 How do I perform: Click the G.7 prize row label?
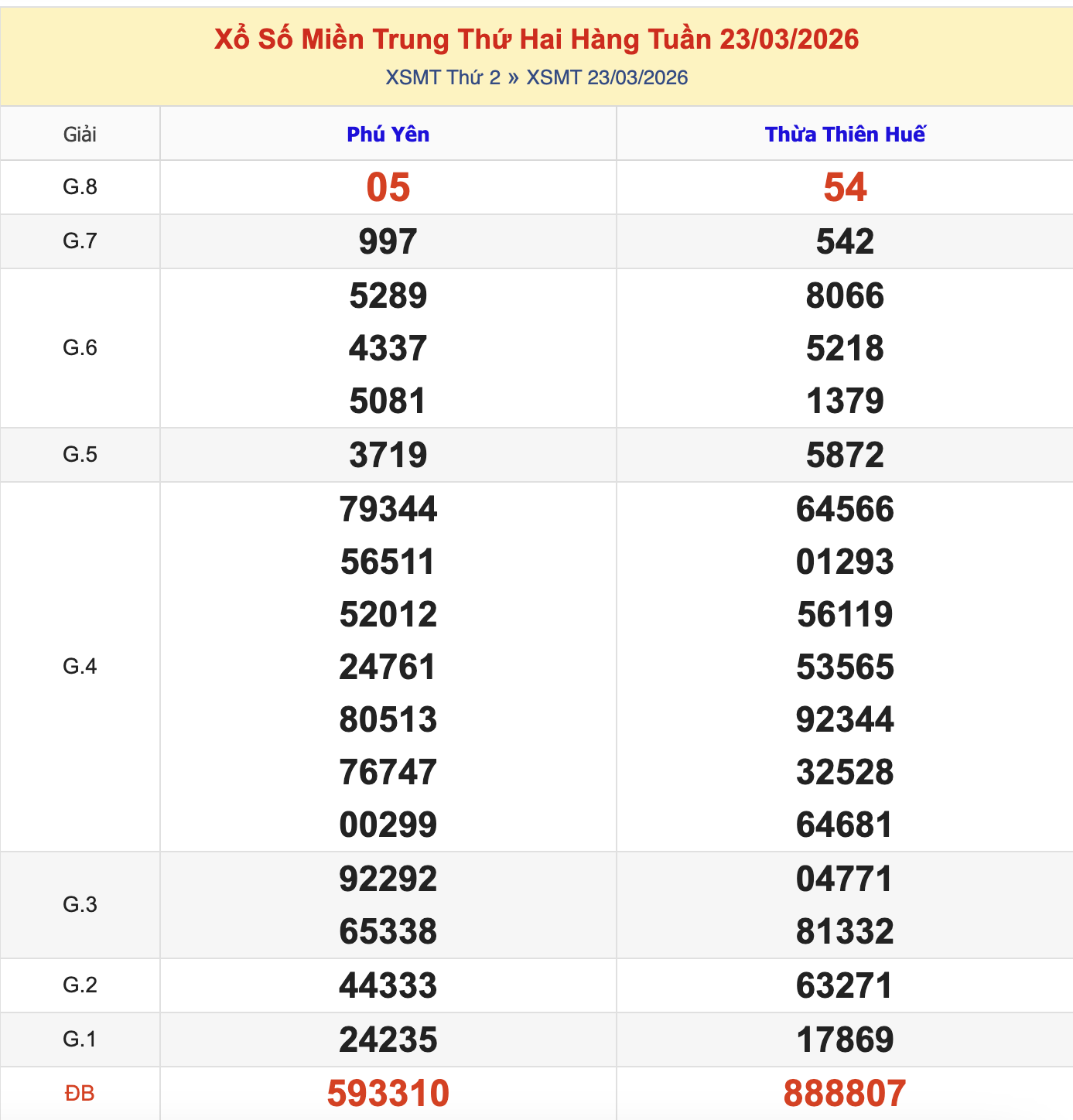tap(80, 241)
